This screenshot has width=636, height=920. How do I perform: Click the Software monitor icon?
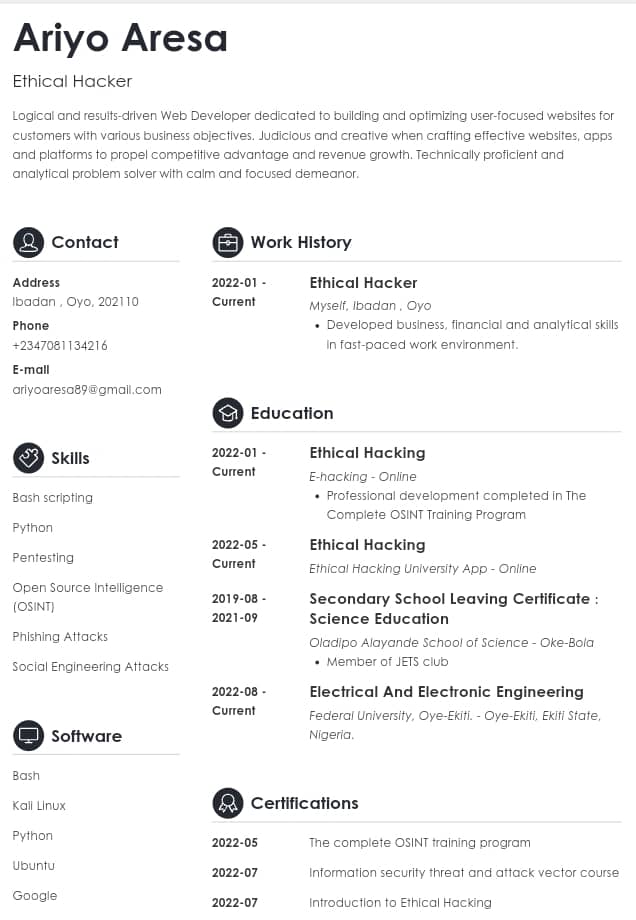point(28,736)
